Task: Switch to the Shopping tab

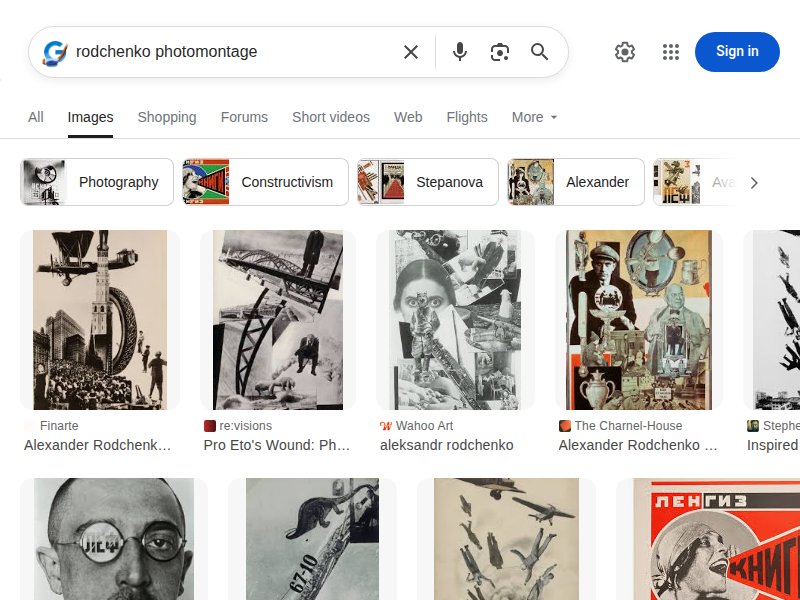Action: coord(167,117)
